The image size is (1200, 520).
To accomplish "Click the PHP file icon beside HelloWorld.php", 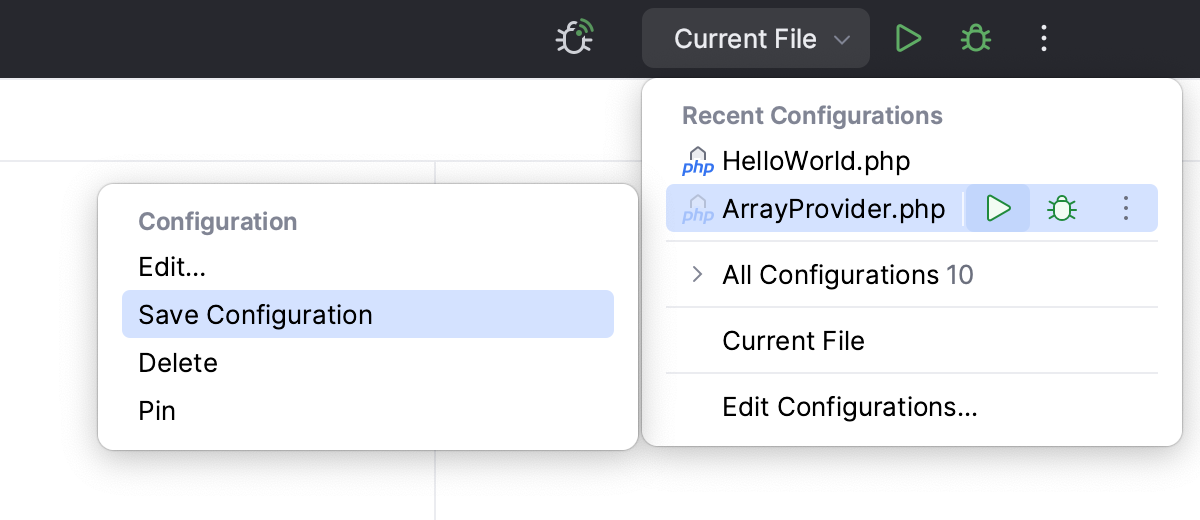I will (x=697, y=161).
